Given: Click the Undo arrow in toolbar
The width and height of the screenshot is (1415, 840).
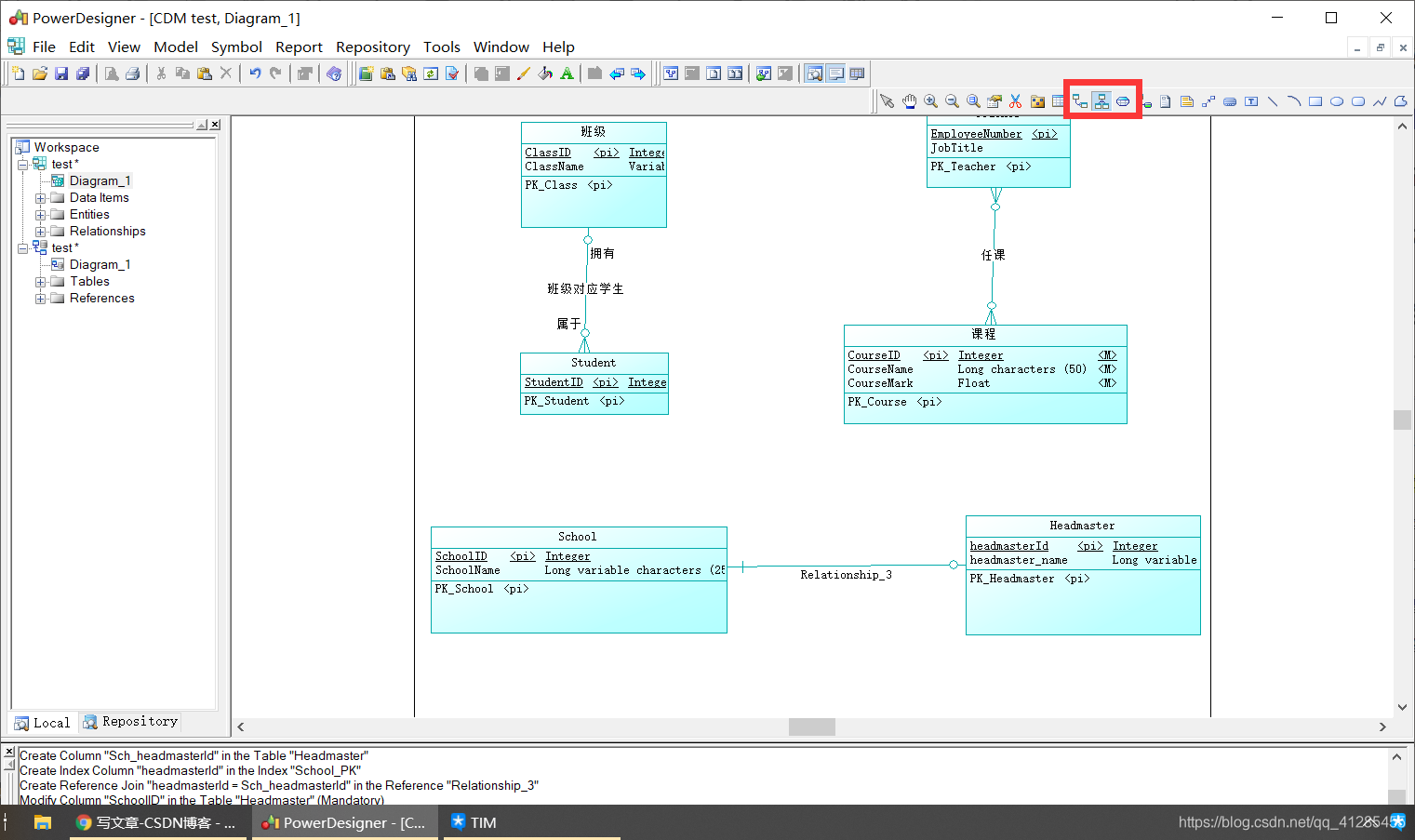Looking at the screenshot, I should 254,73.
